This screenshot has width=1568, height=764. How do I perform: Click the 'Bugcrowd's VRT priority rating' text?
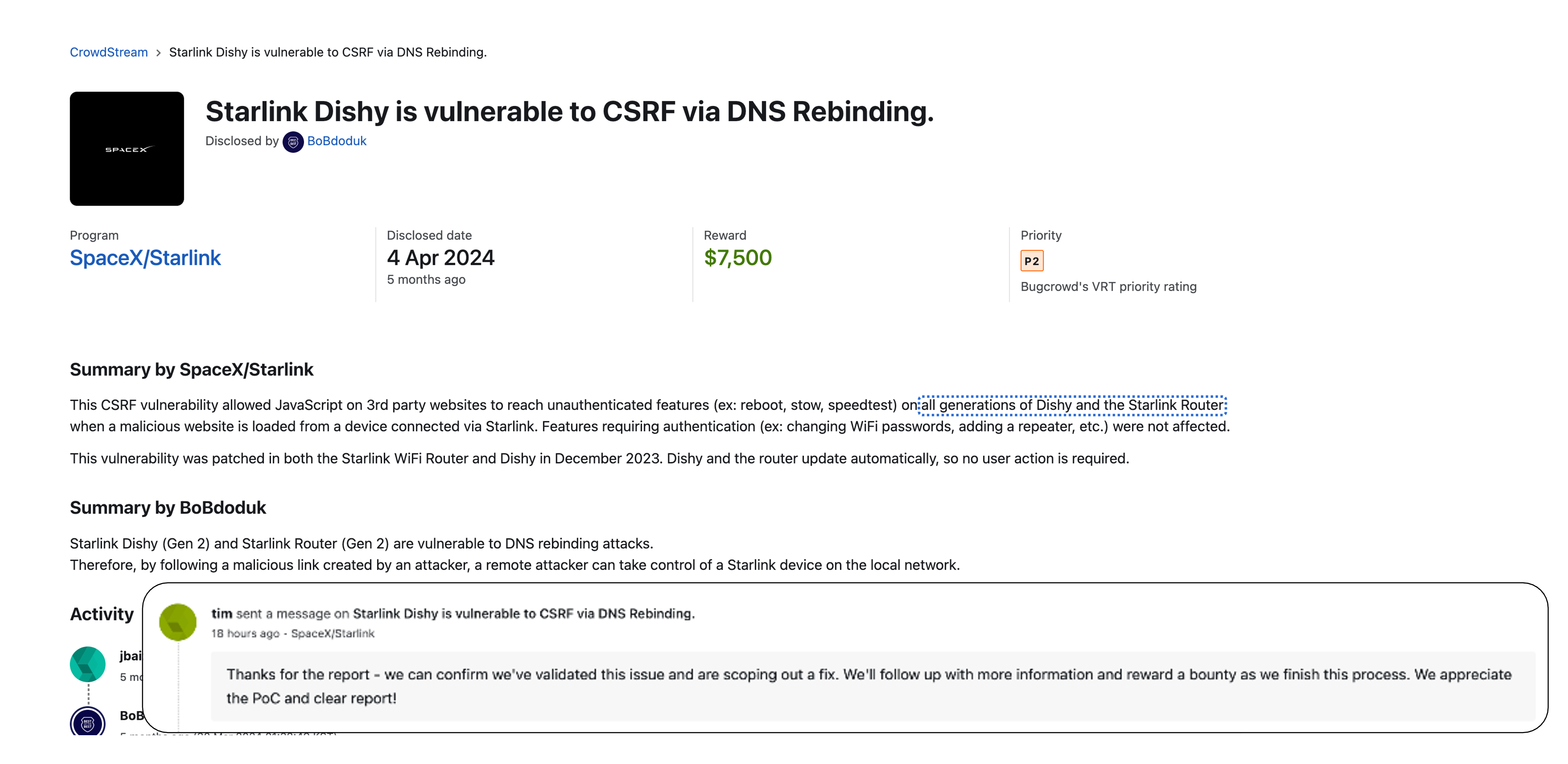coord(1108,287)
